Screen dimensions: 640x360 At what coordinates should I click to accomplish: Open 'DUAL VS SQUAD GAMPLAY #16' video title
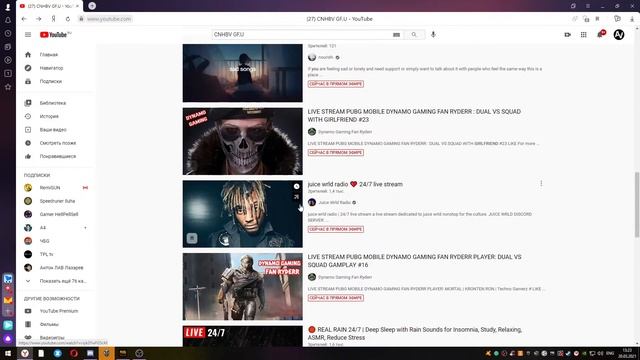click(414, 261)
